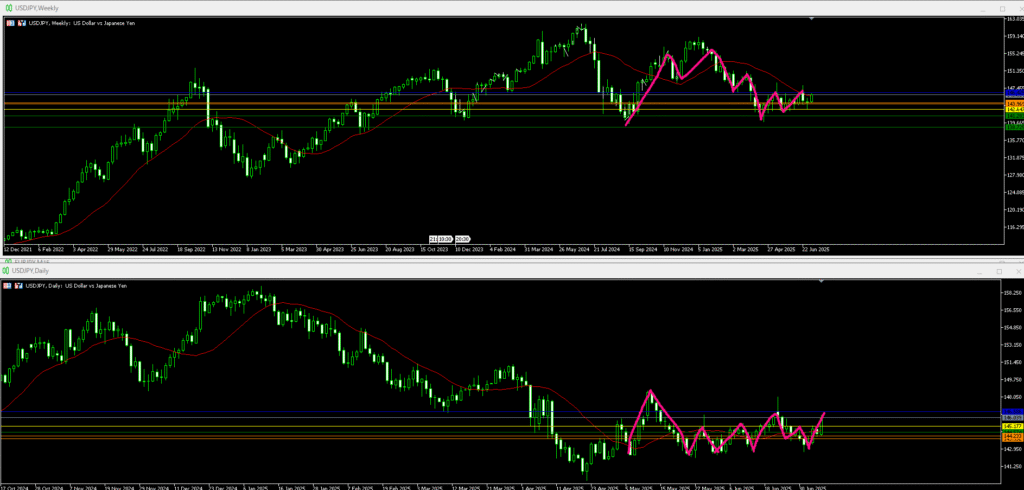
Task: Click the USDJPY,Daily window title icon
Action: coord(7,270)
